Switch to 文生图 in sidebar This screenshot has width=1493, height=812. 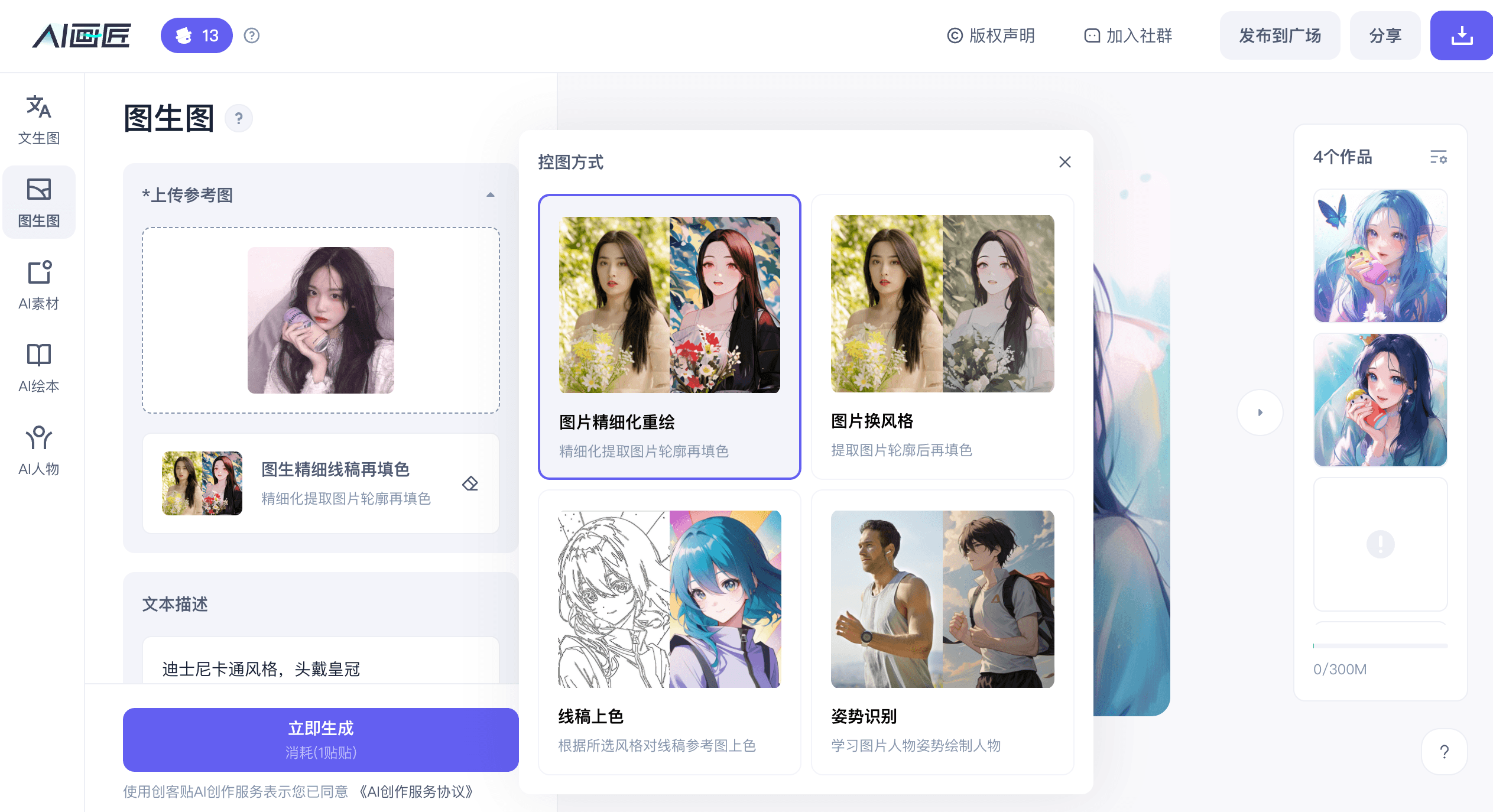pyautogui.click(x=39, y=120)
